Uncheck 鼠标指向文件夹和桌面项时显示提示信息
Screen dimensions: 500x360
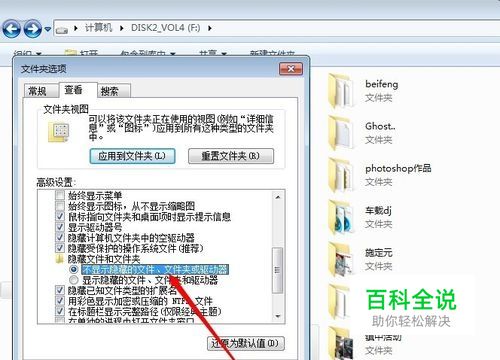point(60,216)
